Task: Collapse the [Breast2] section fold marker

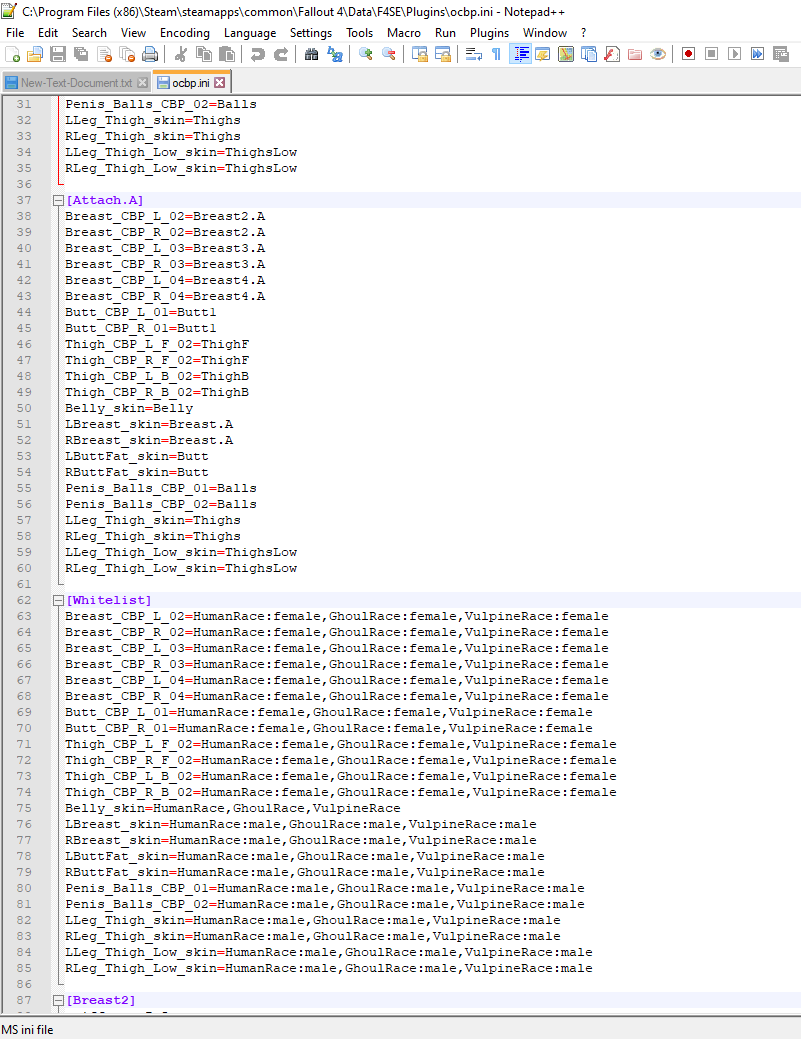Action: pos(58,1001)
